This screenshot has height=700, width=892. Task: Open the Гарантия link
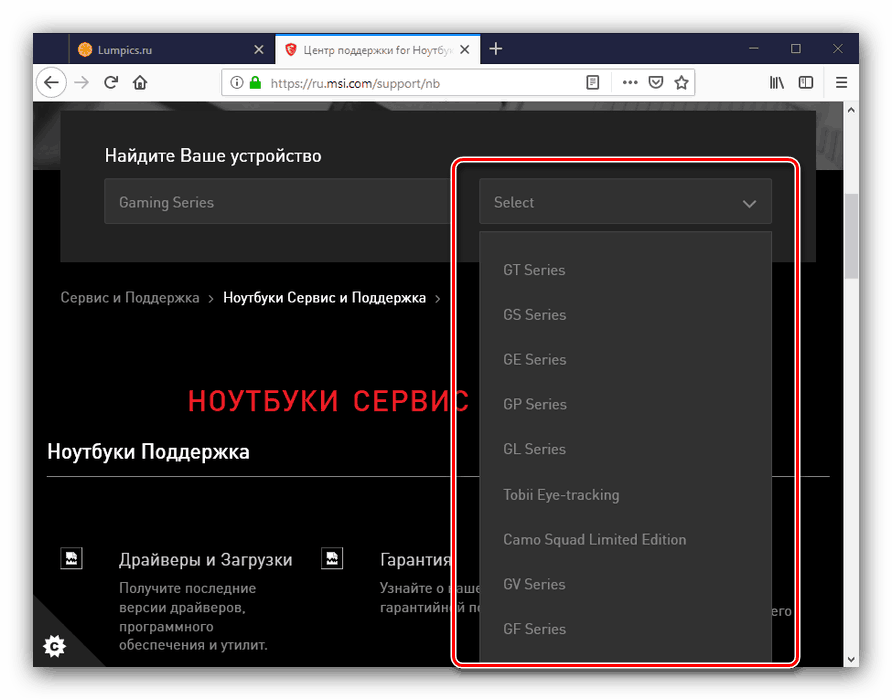point(415,559)
